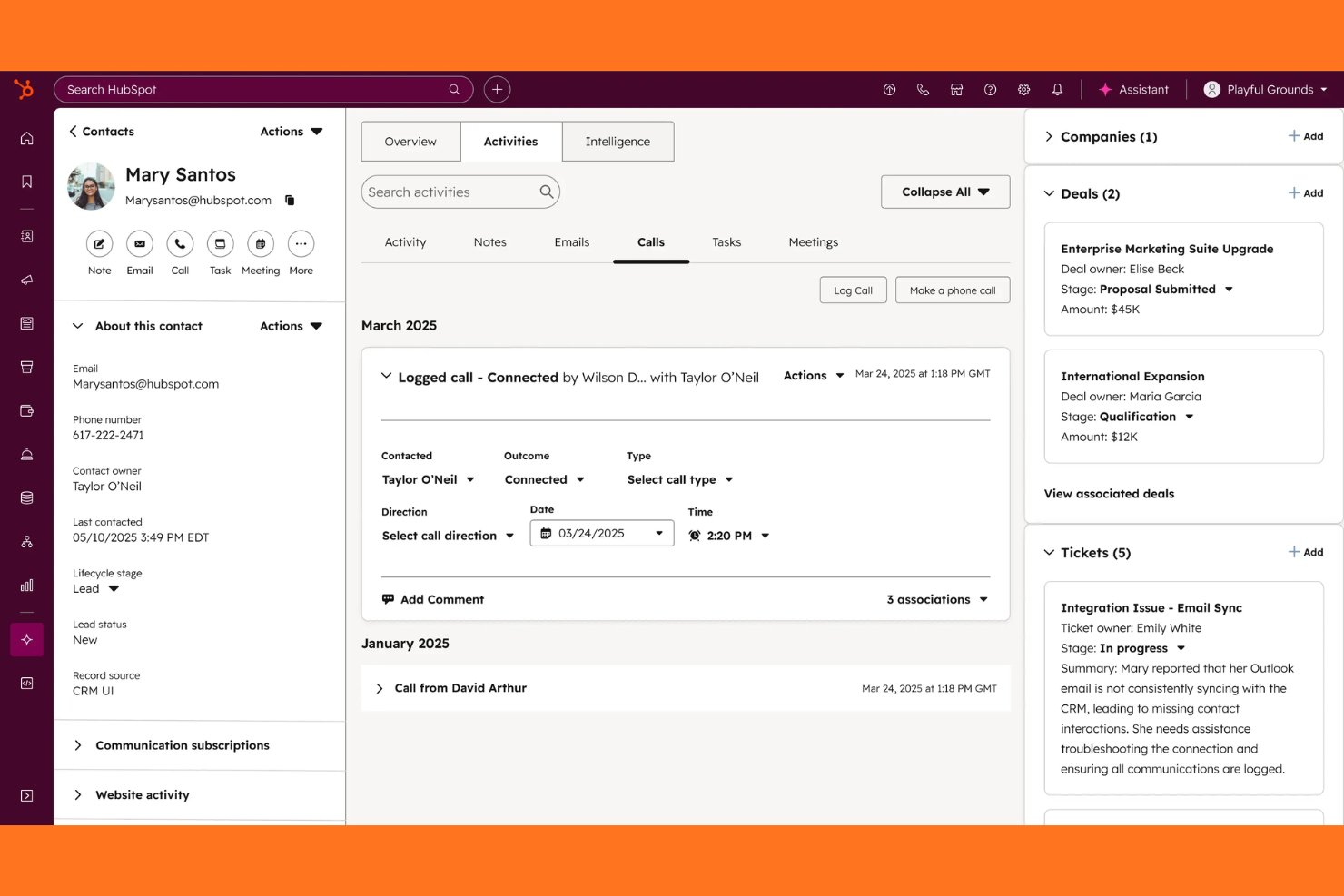Open the Bookmarks icon in left sidebar
The height and width of the screenshot is (896, 1344).
26,181
